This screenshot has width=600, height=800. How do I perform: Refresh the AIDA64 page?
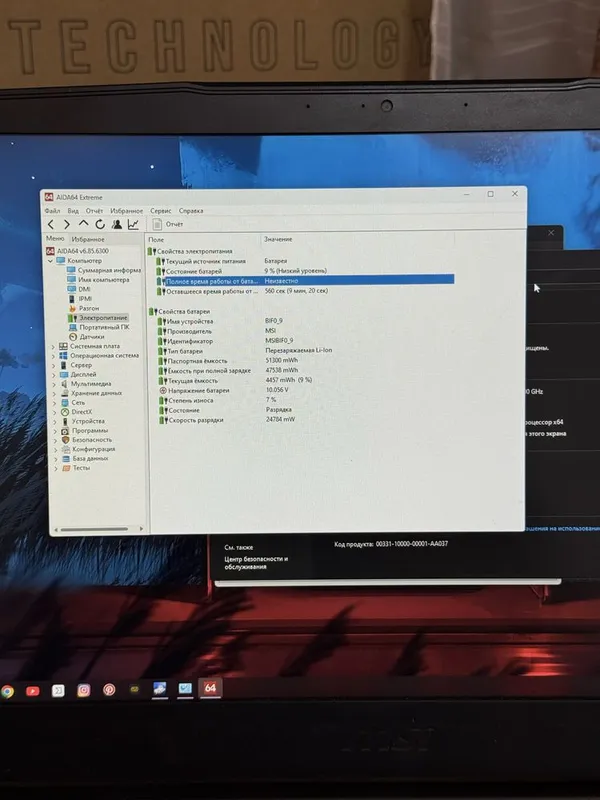pyautogui.click(x=100, y=224)
